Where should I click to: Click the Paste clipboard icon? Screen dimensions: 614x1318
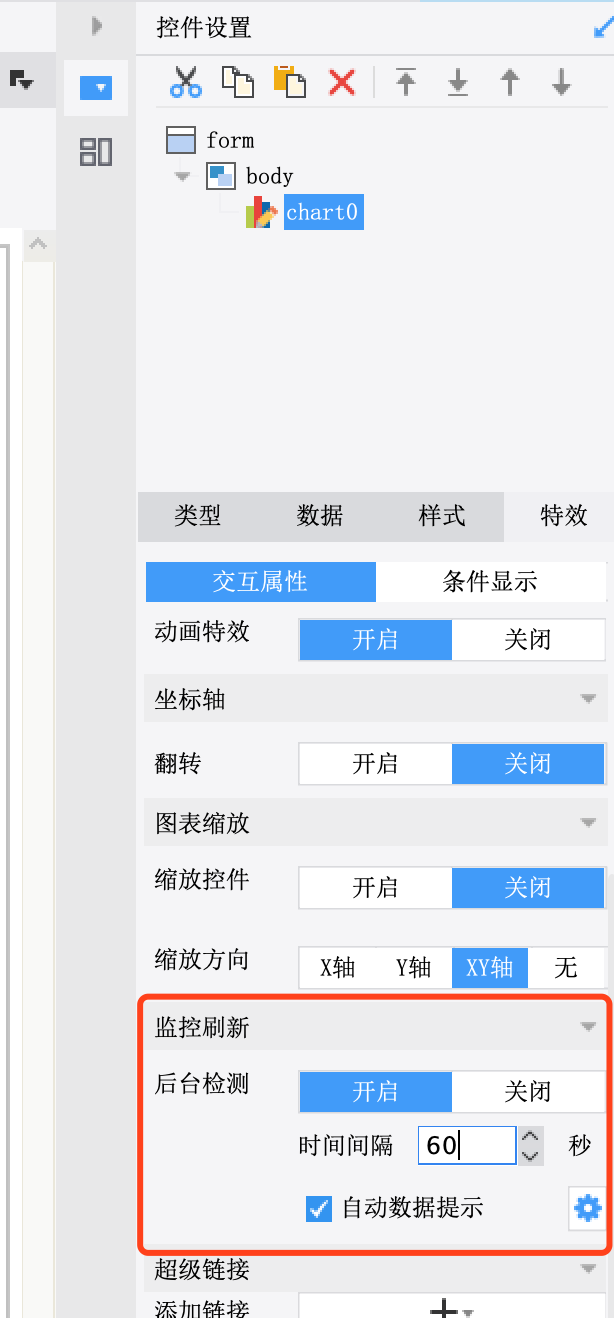point(290,82)
